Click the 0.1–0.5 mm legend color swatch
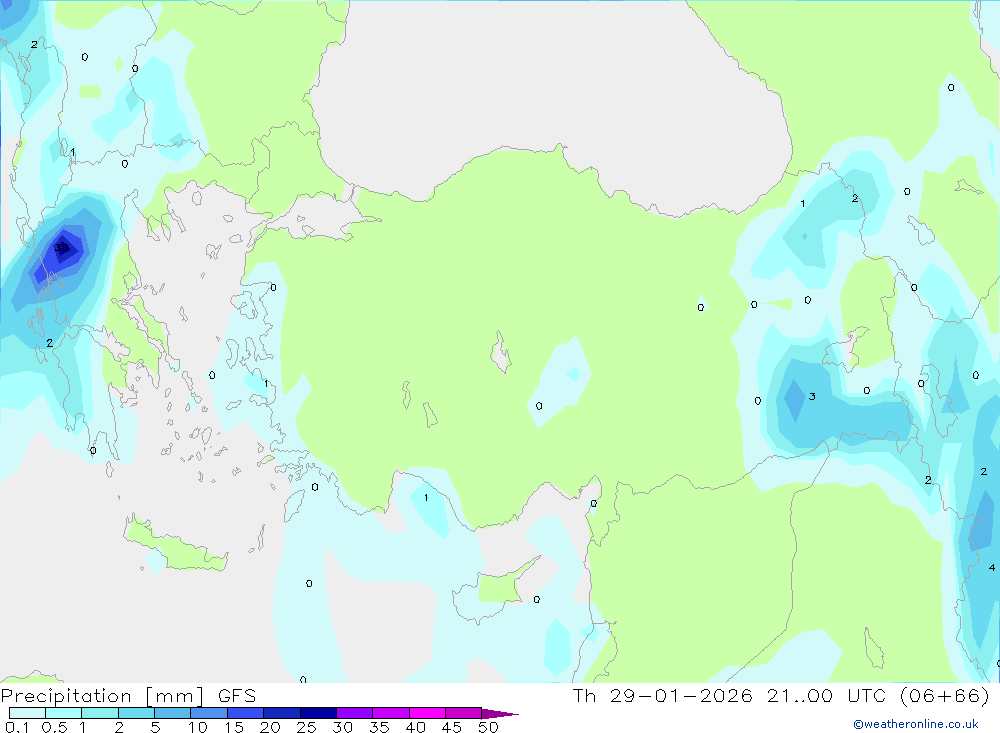This screenshot has width=1000, height=733. [27, 713]
